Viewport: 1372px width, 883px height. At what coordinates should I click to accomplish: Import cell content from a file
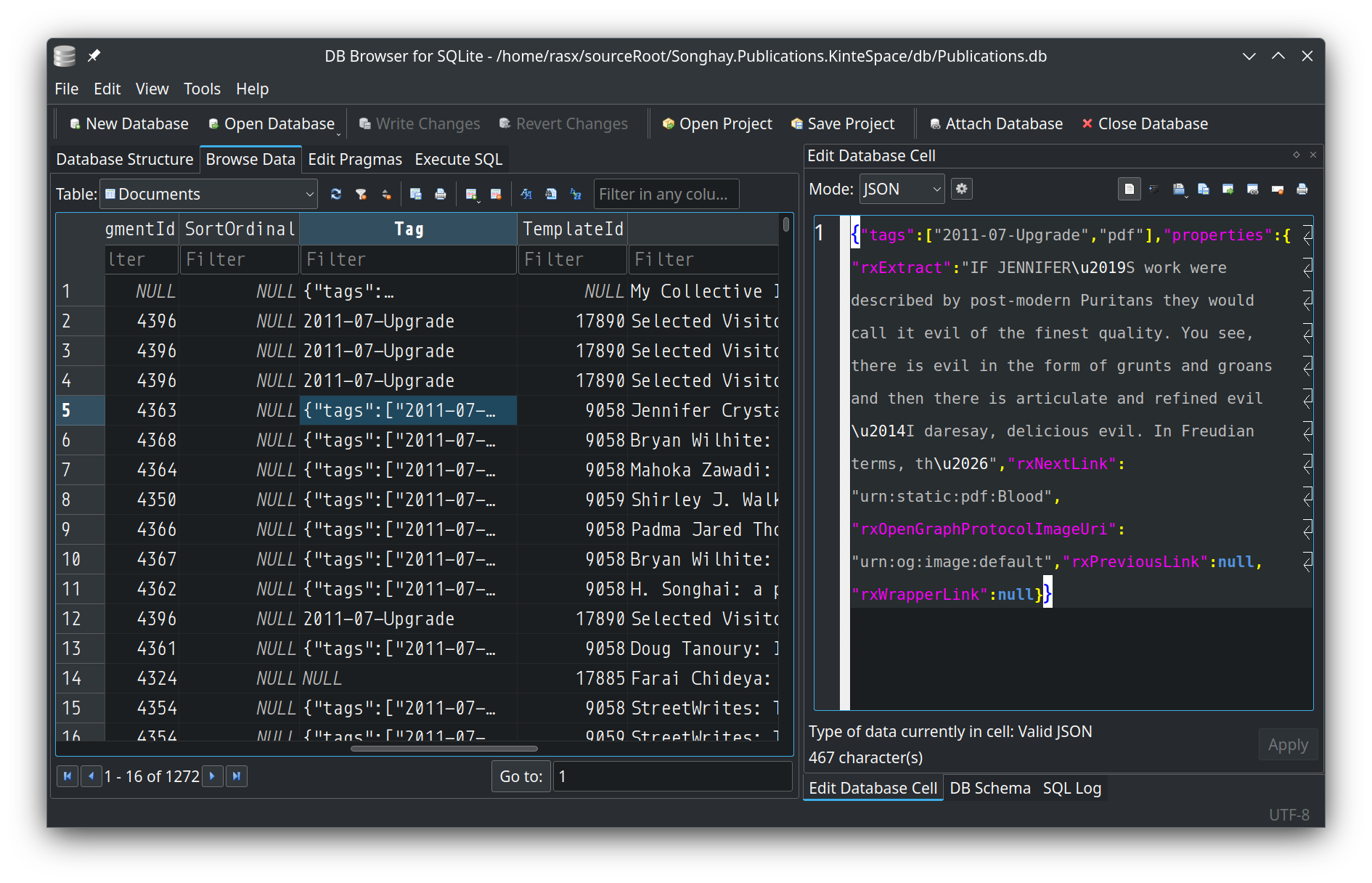pos(1178,189)
